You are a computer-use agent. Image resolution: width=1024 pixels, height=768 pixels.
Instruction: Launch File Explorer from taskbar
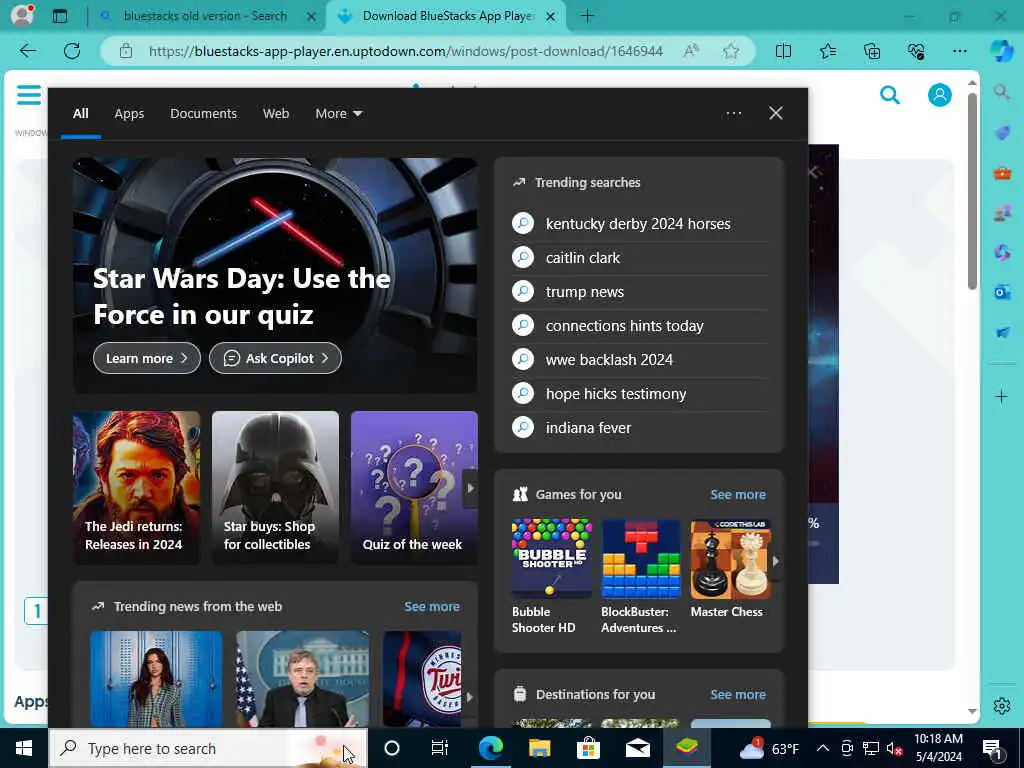point(539,748)
